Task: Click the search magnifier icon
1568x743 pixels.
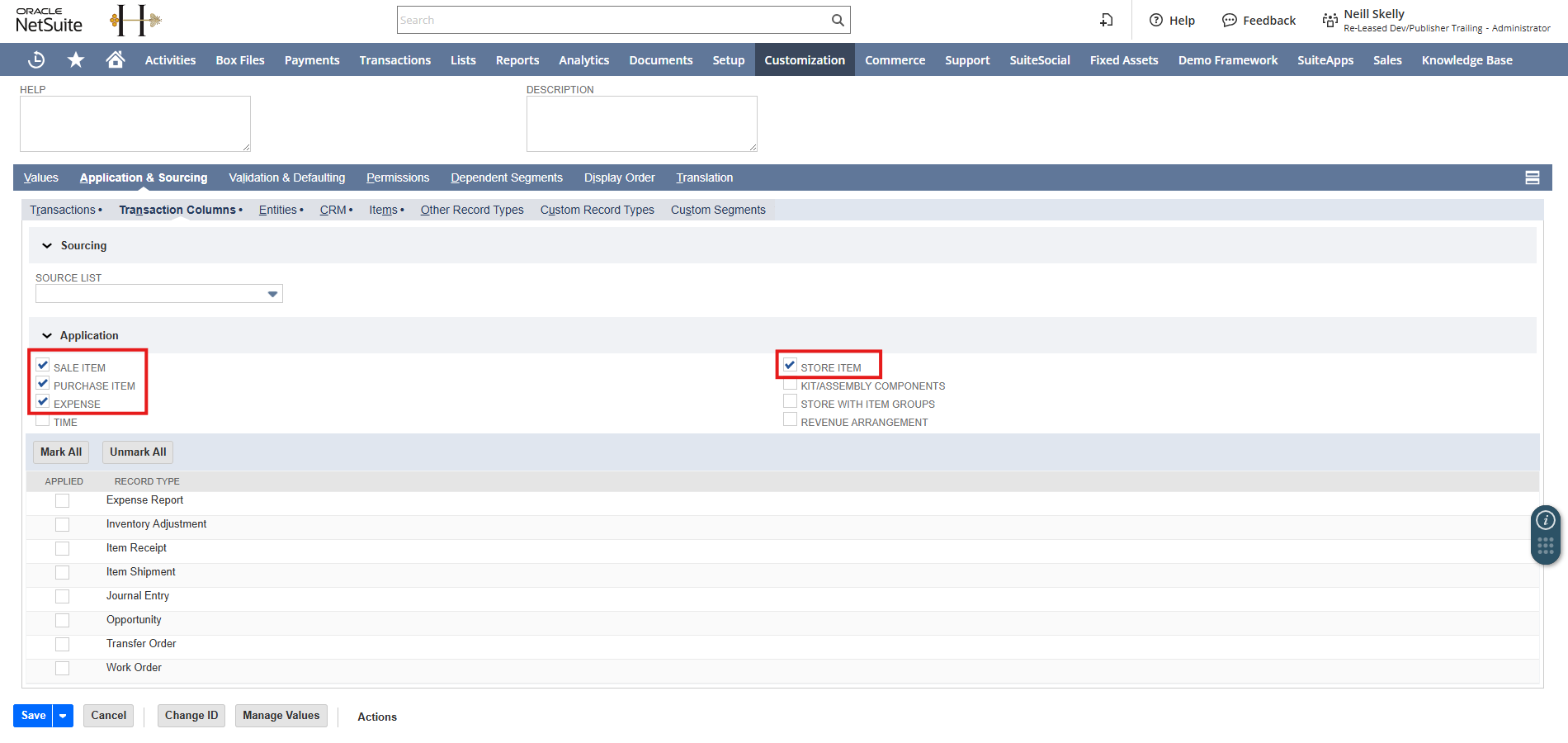Action: 838,21
